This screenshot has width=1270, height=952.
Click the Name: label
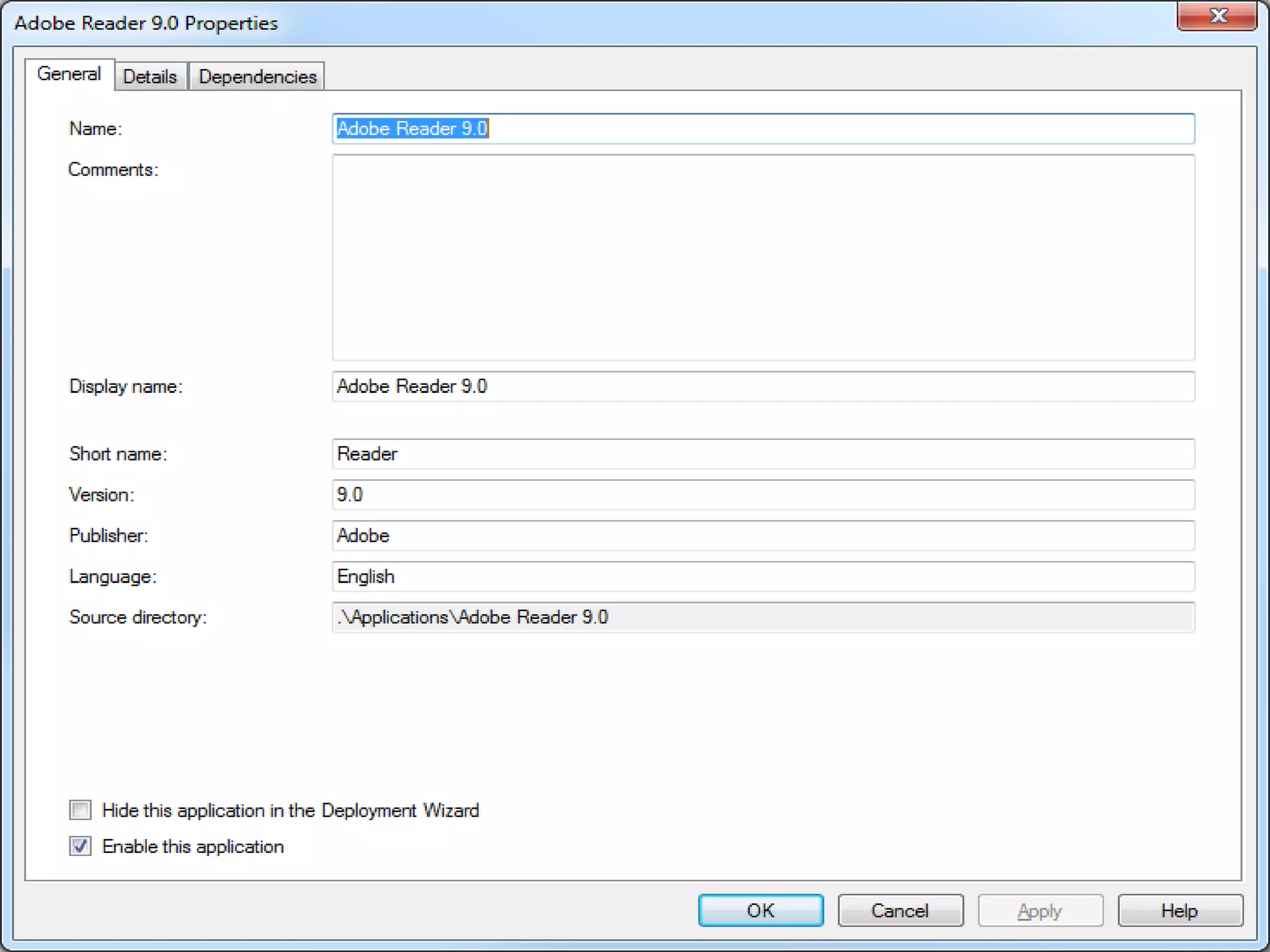point(95,129)
